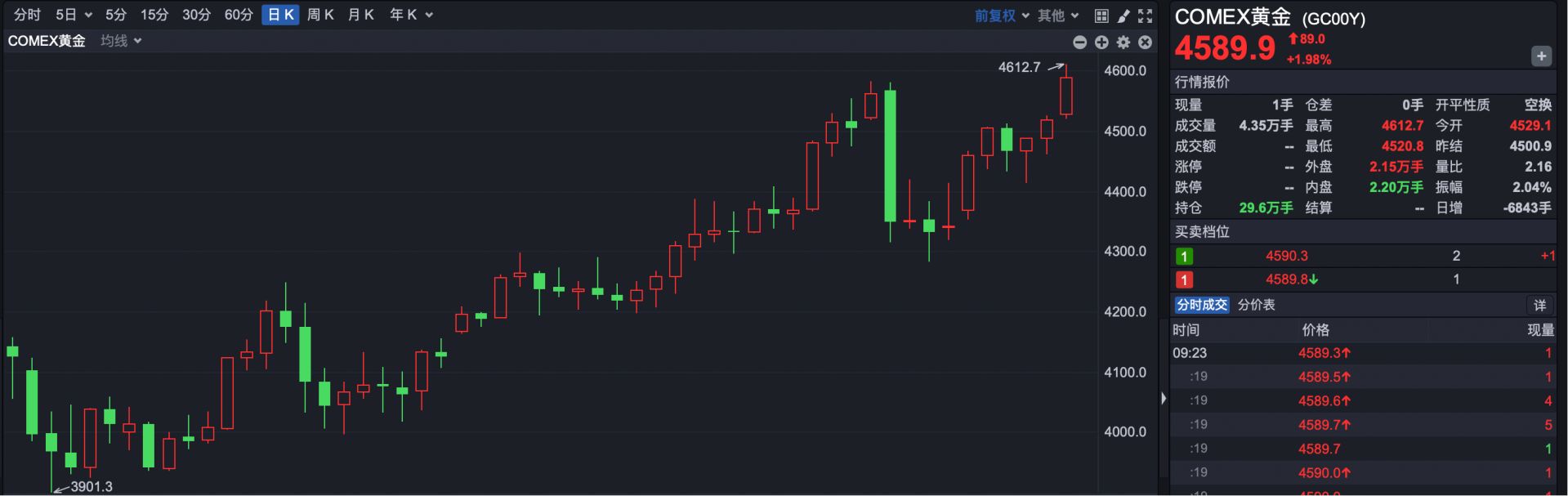Expand chart to fullscreen

coord(1146,16)
